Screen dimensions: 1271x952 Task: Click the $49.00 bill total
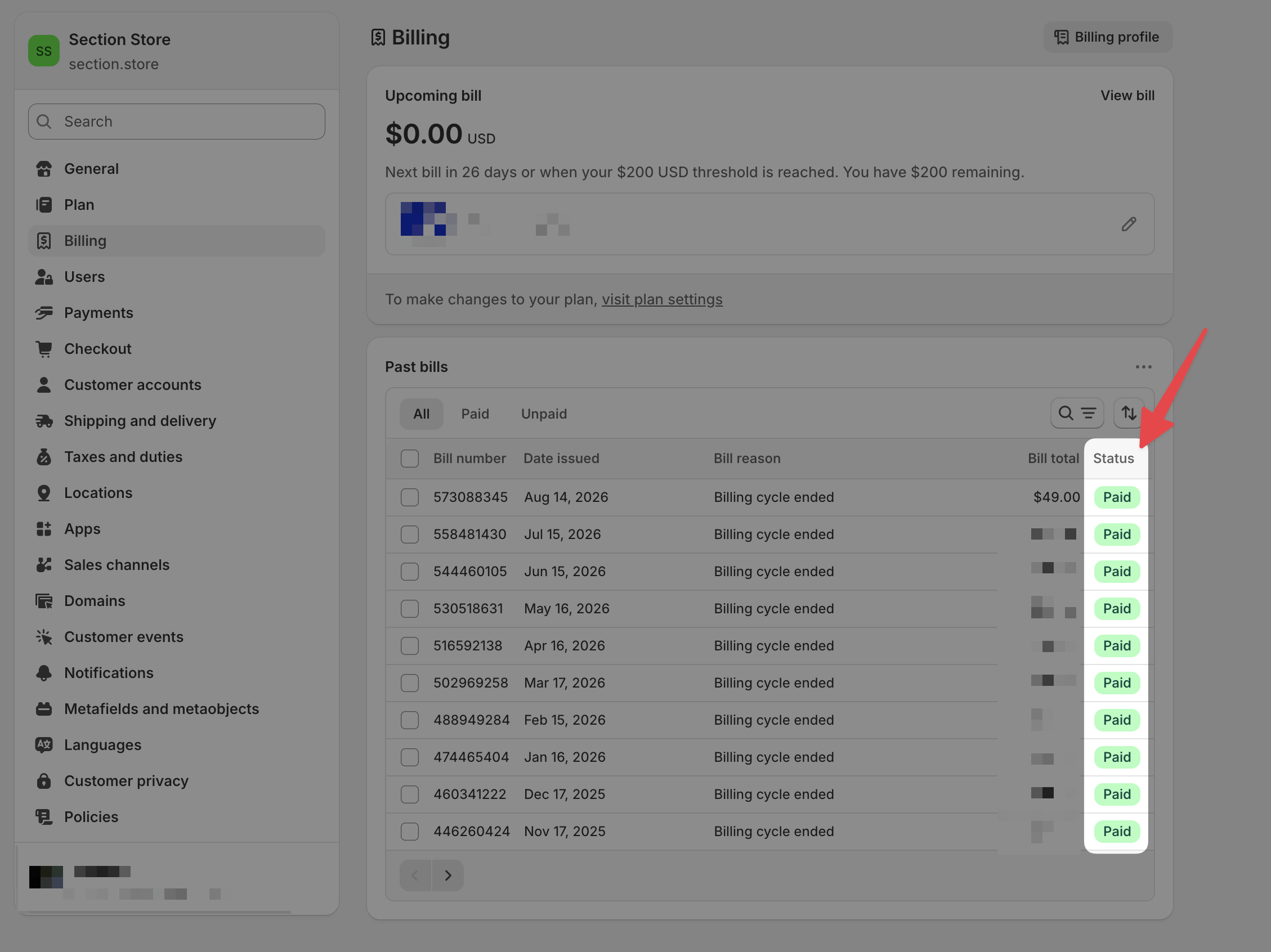click(x=1057, y=497)
